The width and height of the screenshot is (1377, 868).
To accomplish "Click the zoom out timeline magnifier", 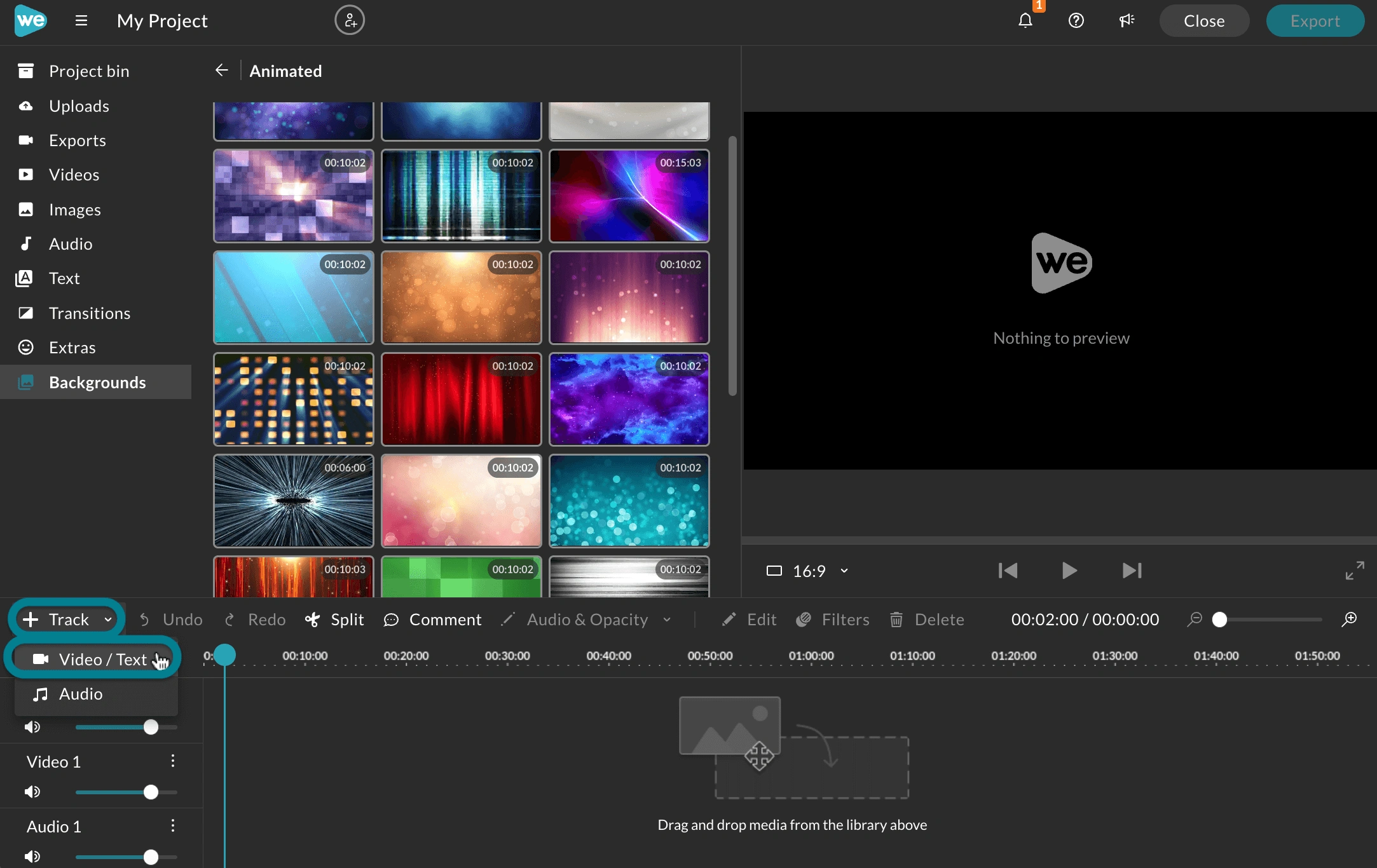I will click(x=1195, y=620).
